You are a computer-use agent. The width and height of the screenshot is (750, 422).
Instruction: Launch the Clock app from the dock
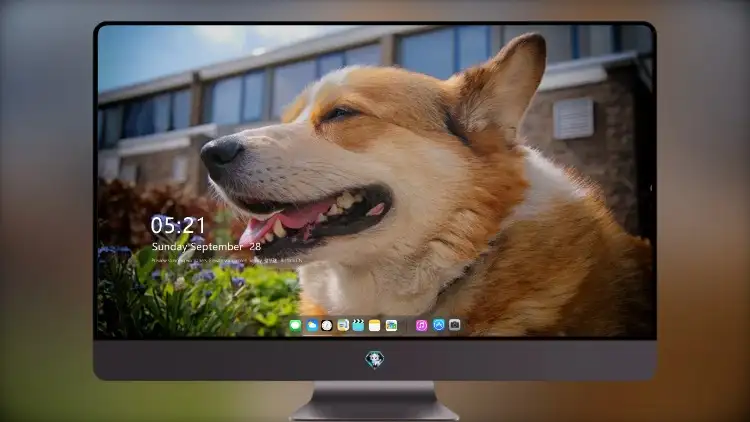[327, 325]
